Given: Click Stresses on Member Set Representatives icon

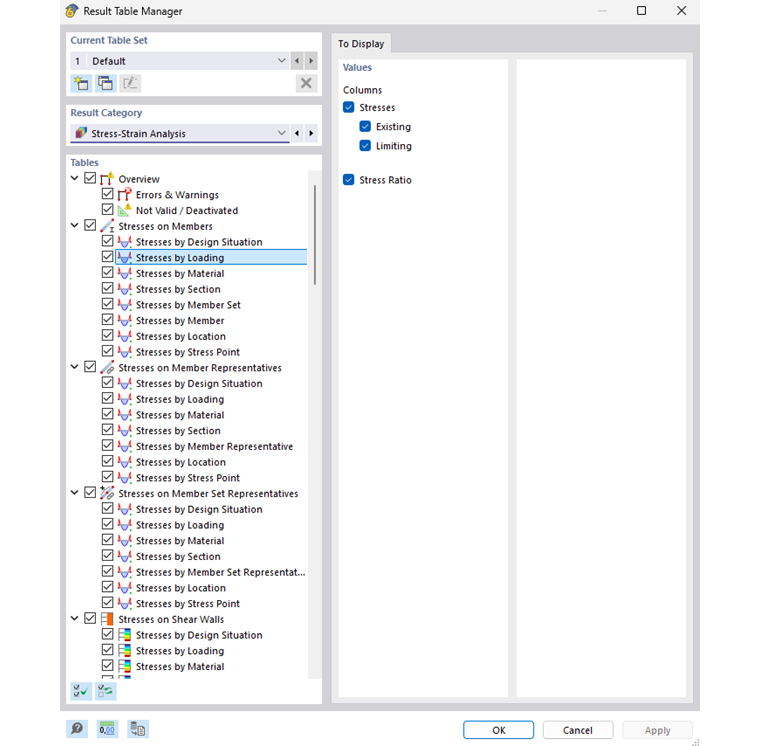Looking at the screenshot, I should pyautogui.click(x=107, y=493).
